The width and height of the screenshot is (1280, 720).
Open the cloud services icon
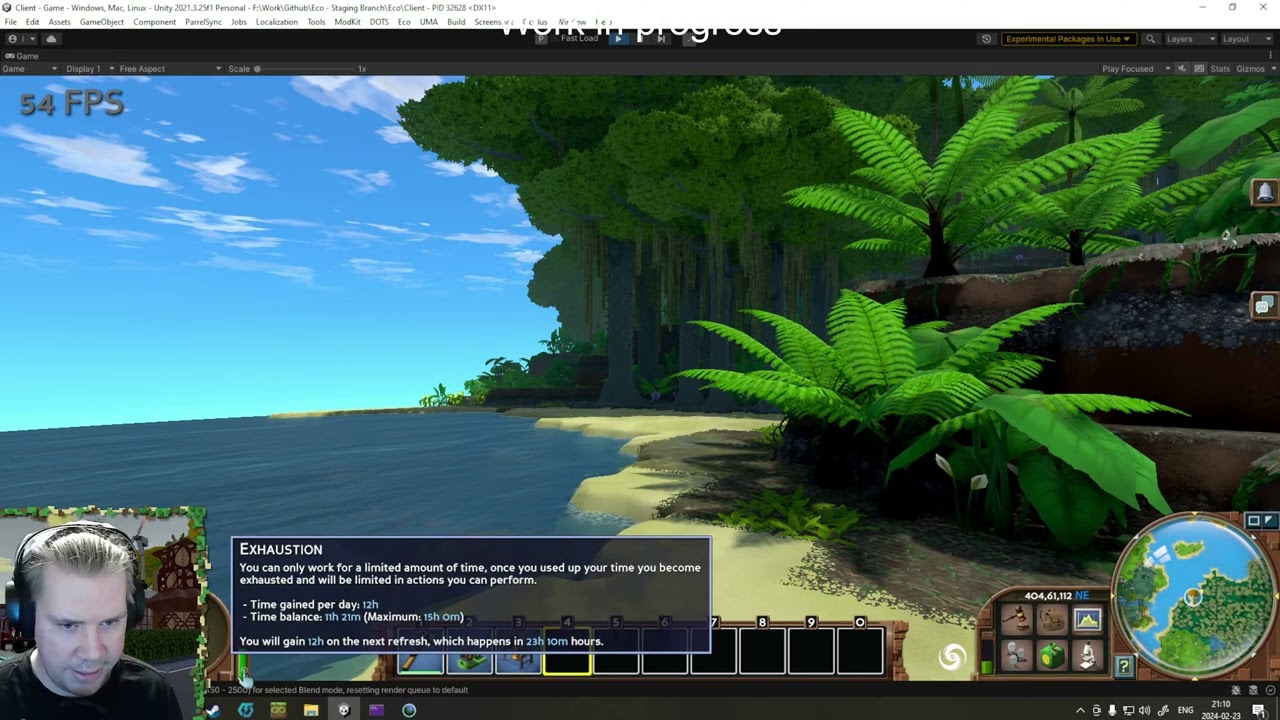51,39
